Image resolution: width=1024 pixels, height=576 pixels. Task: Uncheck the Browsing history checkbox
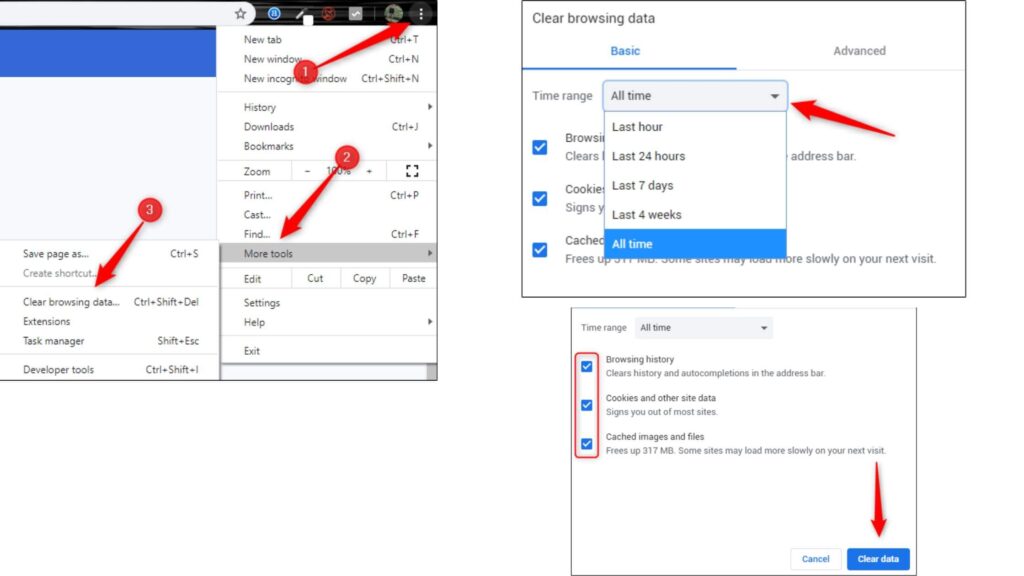587,367
